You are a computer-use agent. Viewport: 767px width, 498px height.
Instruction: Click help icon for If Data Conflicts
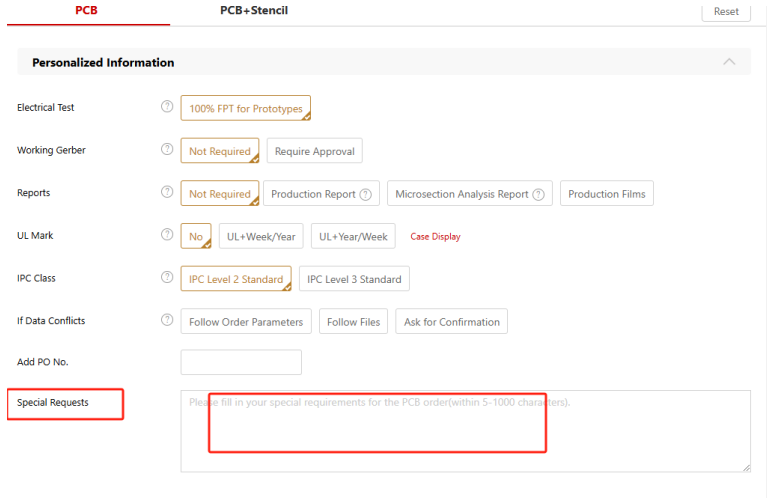pyautogui.click(x=167, y=321)
